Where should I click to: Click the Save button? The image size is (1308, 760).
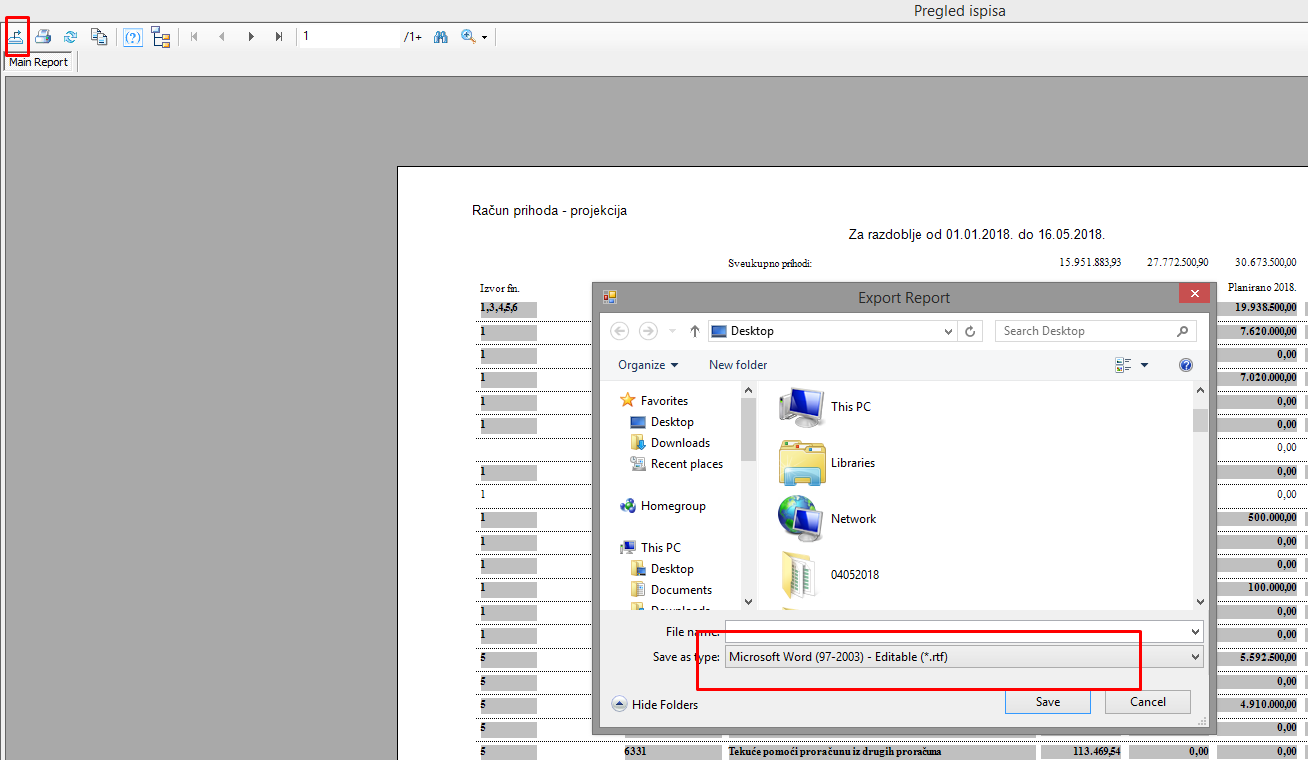pyautogui.click(x=1047, y=702)
